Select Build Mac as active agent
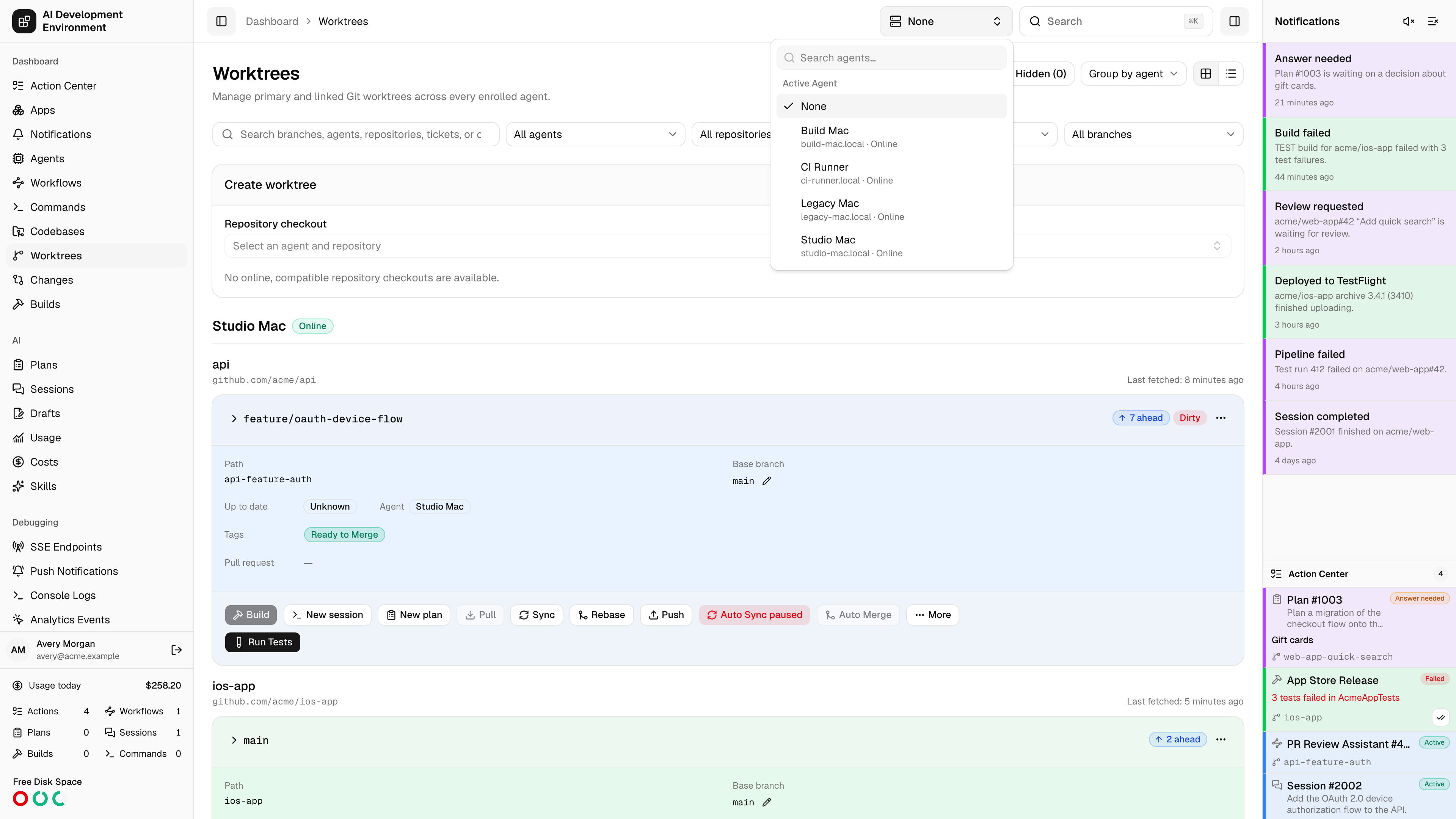Viewport: 1456px width, 819px height. pos(891,137)
